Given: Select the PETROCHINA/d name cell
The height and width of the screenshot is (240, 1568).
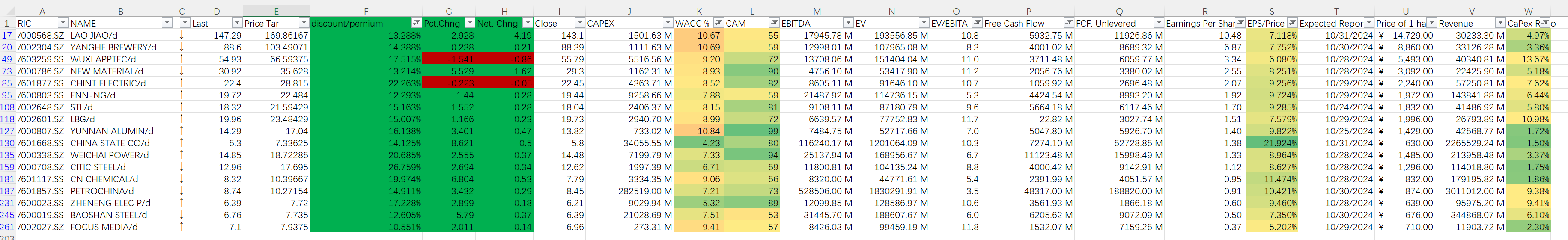Looking at the screenshot, I should point(120,191).
